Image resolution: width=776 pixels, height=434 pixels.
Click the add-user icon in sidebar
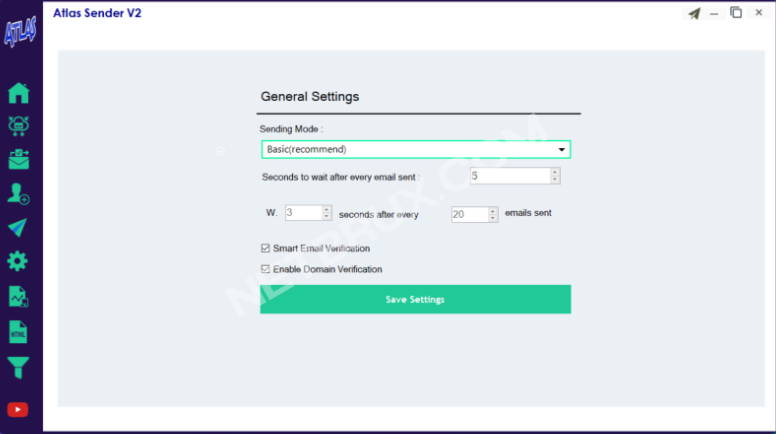point(19,193)
